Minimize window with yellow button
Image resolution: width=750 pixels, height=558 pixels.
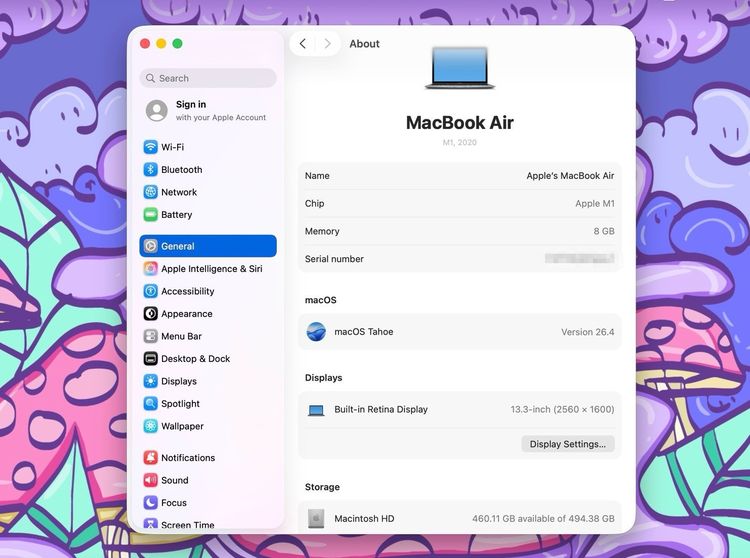click(161, 44)
